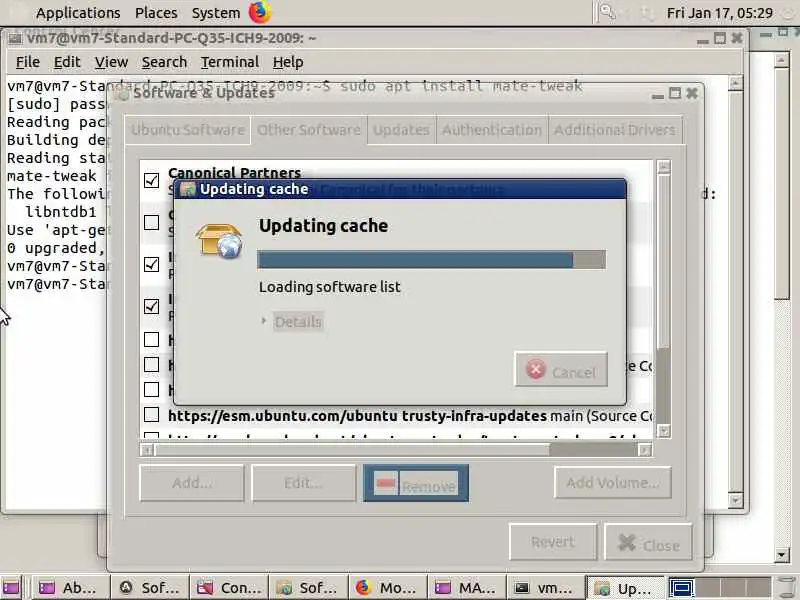This screenshot has width=800, height=600.
Task: Switch to the Ab... taskbar window
Action: pos(70,588)
